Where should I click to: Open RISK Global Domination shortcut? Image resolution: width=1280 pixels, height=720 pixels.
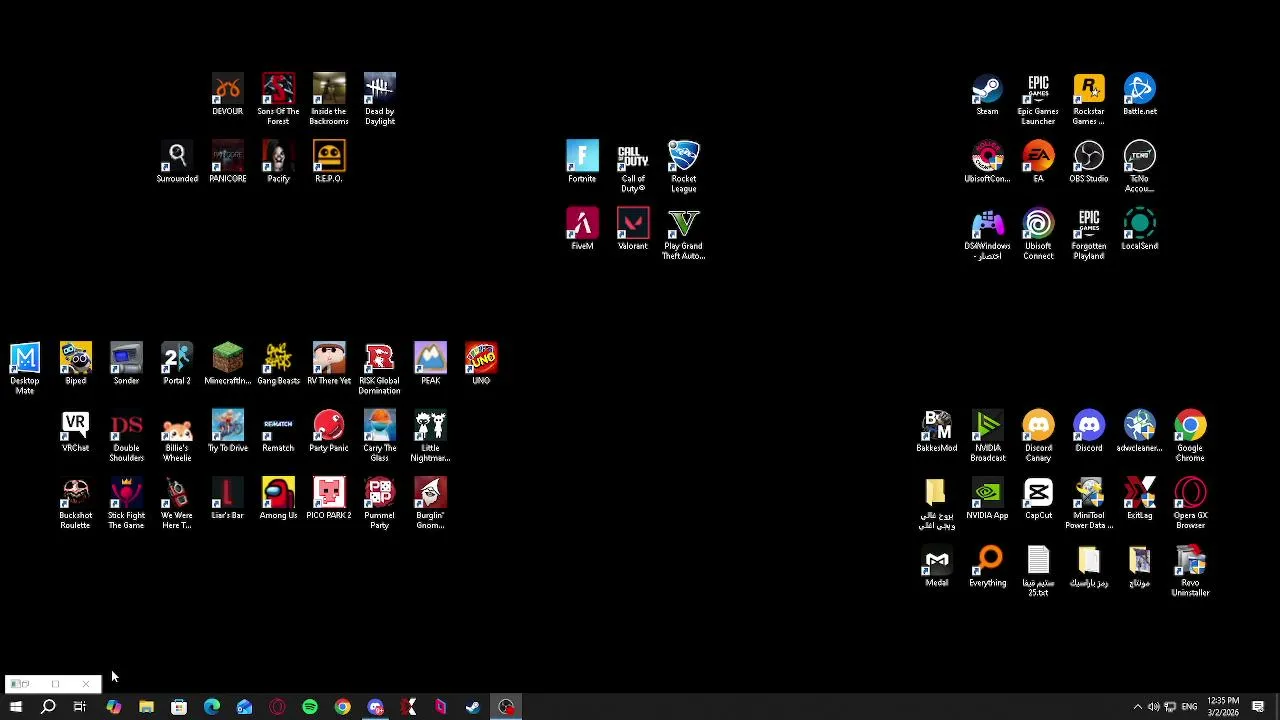pos(380,368)
